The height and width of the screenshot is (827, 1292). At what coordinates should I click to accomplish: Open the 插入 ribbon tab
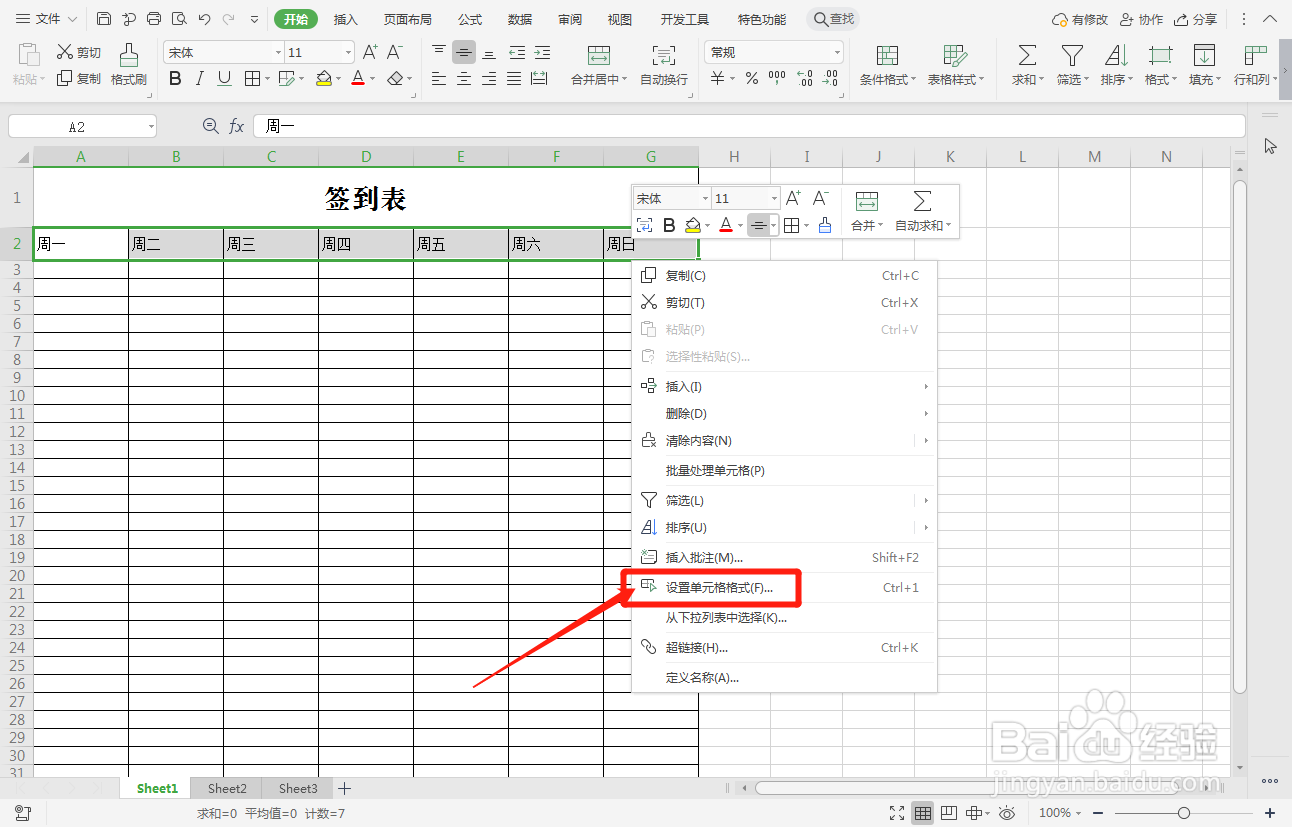[x=346, y=20]
